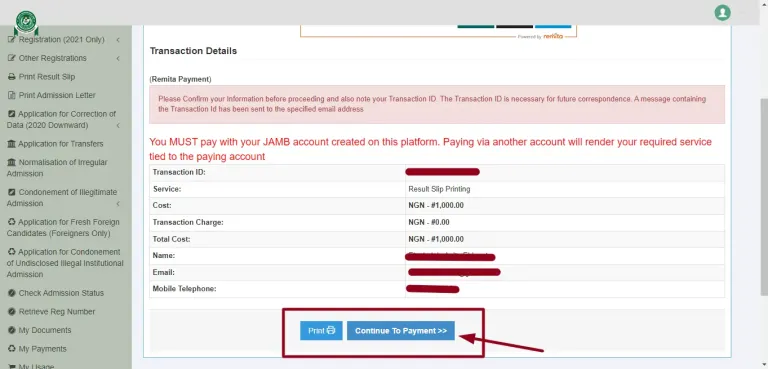This screenshot has height=369, width=768.
Task: Click the icon beside Condonement of Illegitimate Admission
Action: tap(12, 192)
